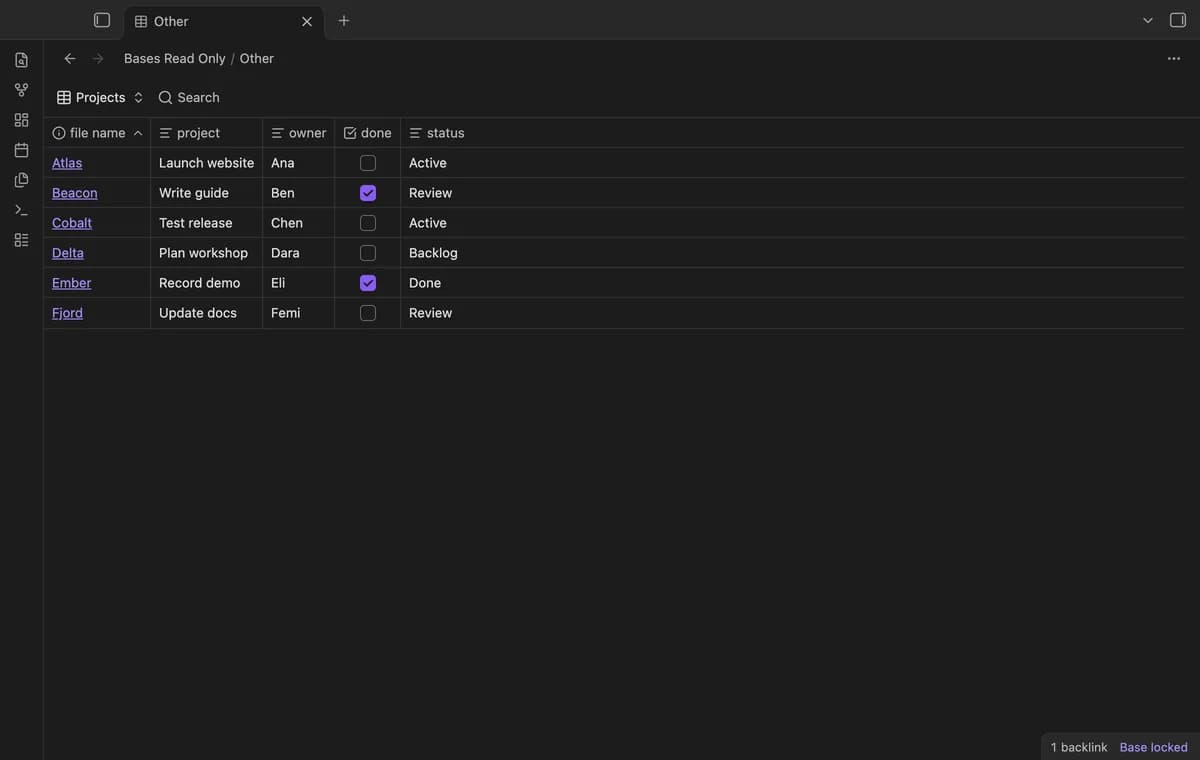Toggle the left sidebar panel icon

[x=102, y=20]
